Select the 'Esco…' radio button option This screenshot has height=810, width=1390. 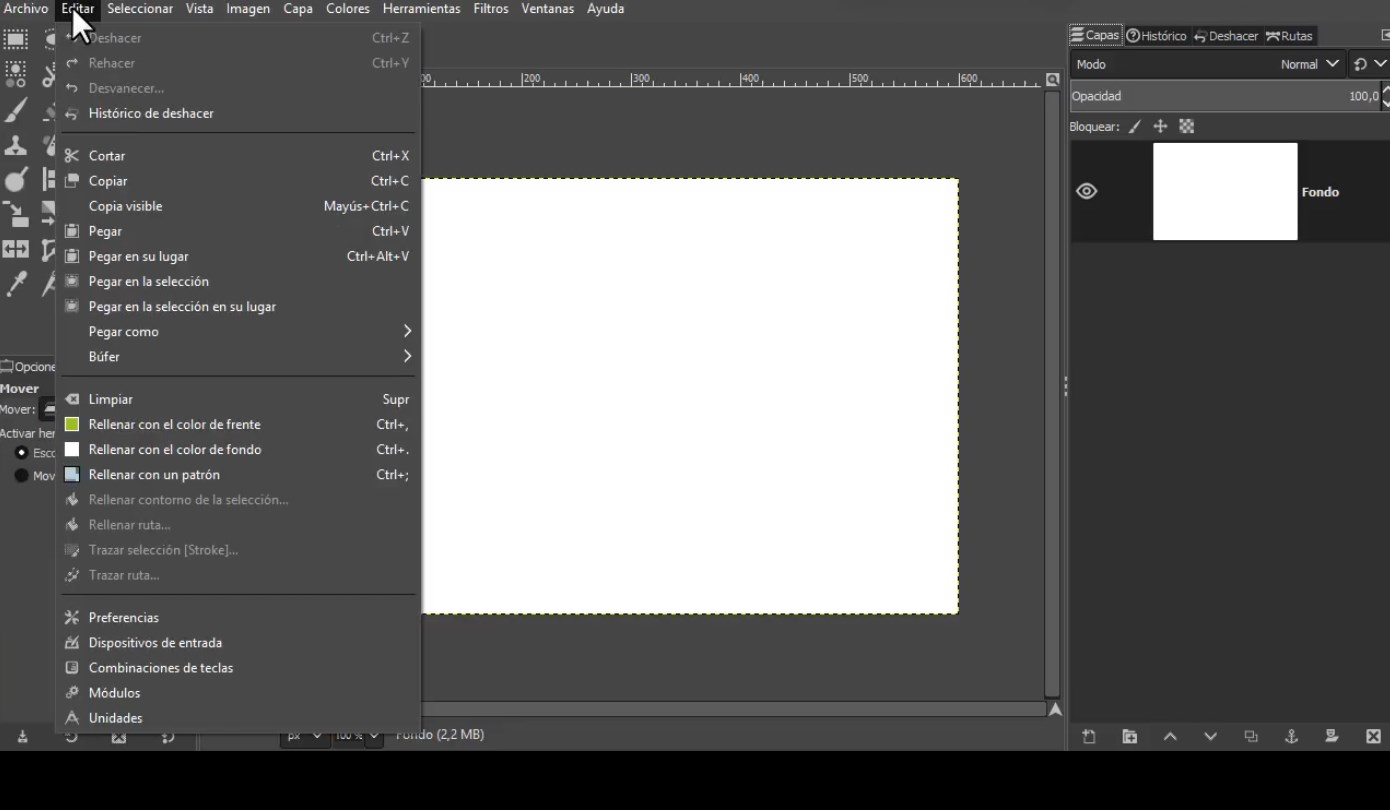[21, 453]
